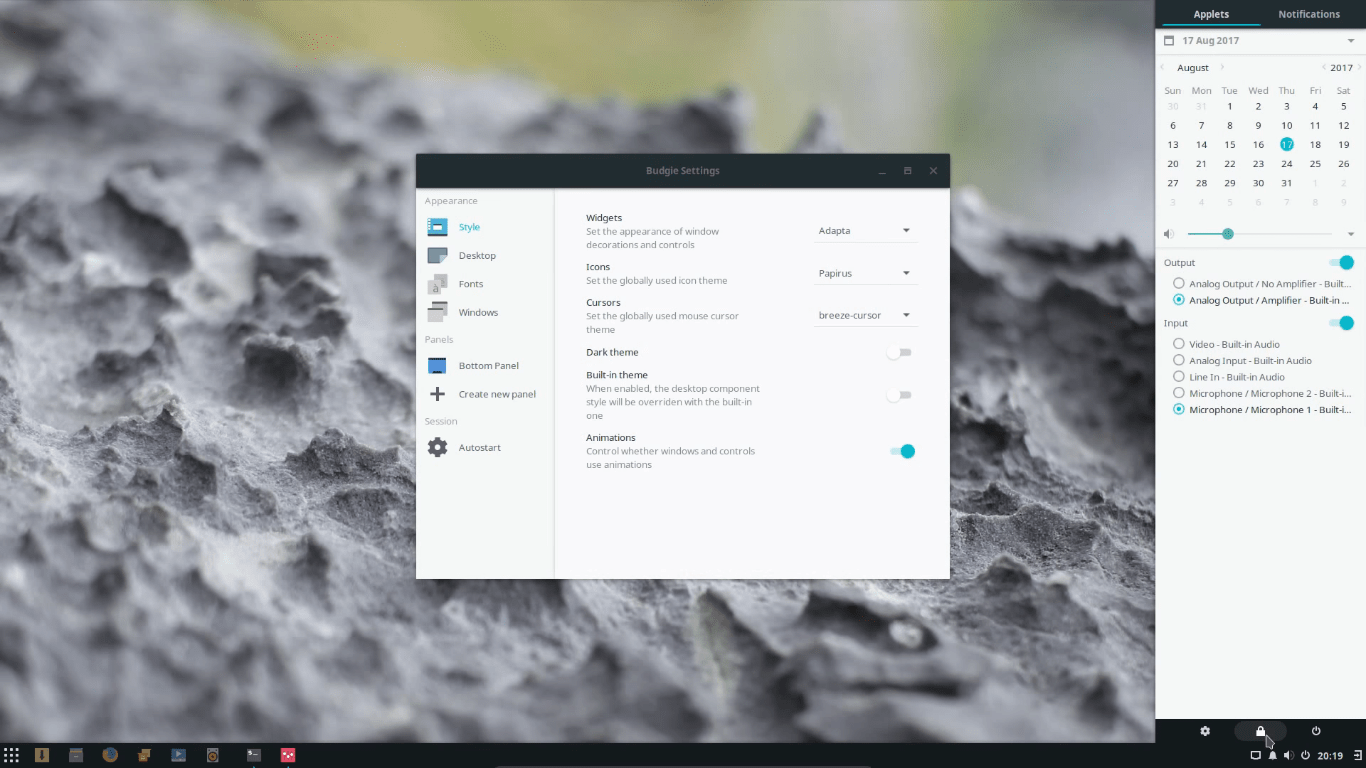
Task: Toggle the Output section switch
Action: point(1341,263)
